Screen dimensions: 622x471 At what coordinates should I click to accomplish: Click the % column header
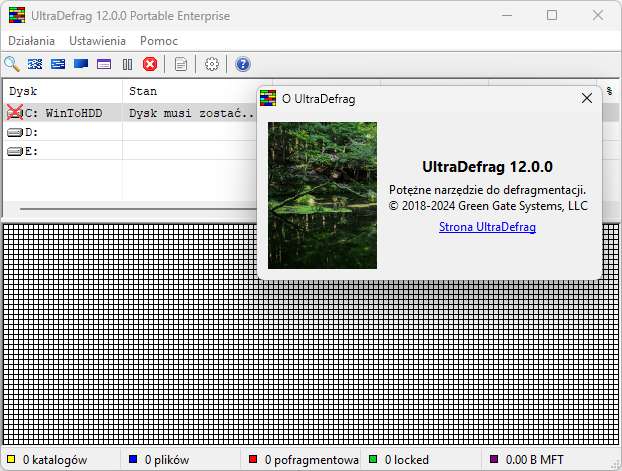(609, 91)
